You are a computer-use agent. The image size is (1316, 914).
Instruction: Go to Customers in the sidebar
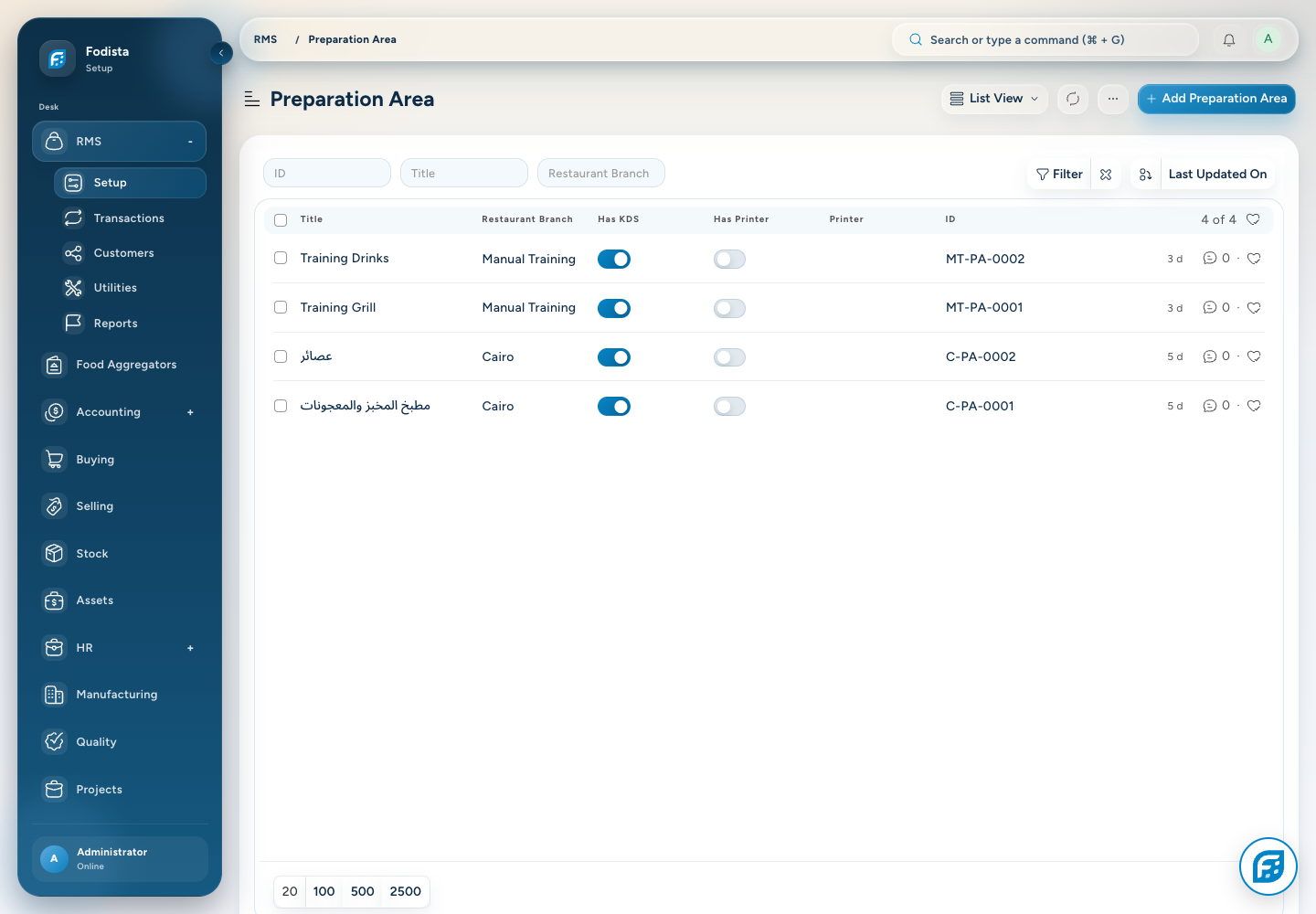tap(130, 253)
